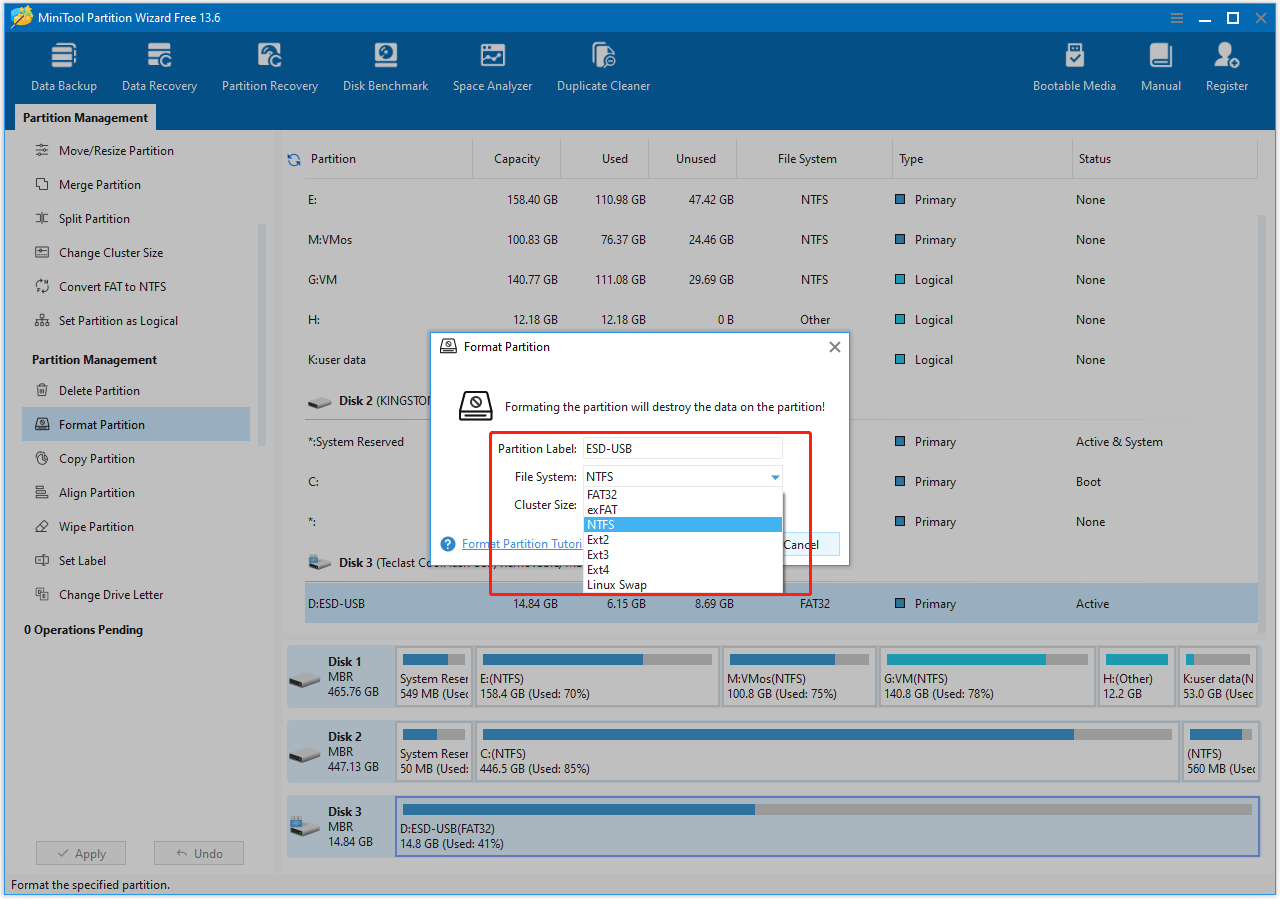Open Partition Recovery
Viewport: 1280px width, 899px height.
click(x=269, y=64)
